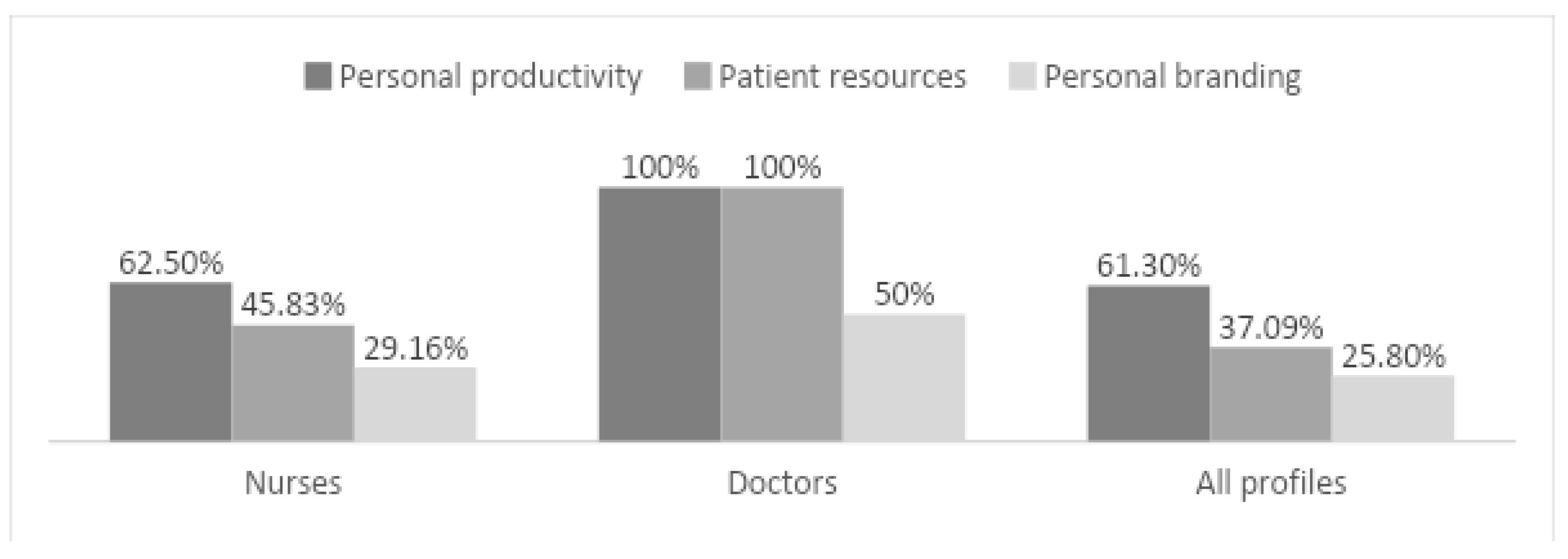Image resolution: width=1568 pixels, height=559 pixels.
Task: Select the All profiles 61.30% bar
Action: point(1148,363)
